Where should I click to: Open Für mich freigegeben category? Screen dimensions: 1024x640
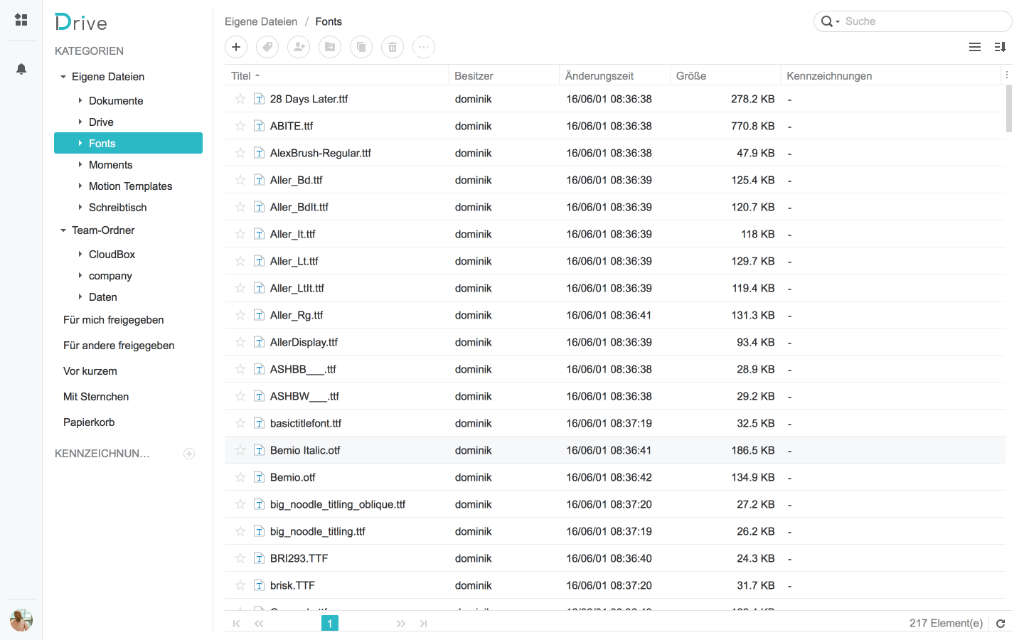114,320
